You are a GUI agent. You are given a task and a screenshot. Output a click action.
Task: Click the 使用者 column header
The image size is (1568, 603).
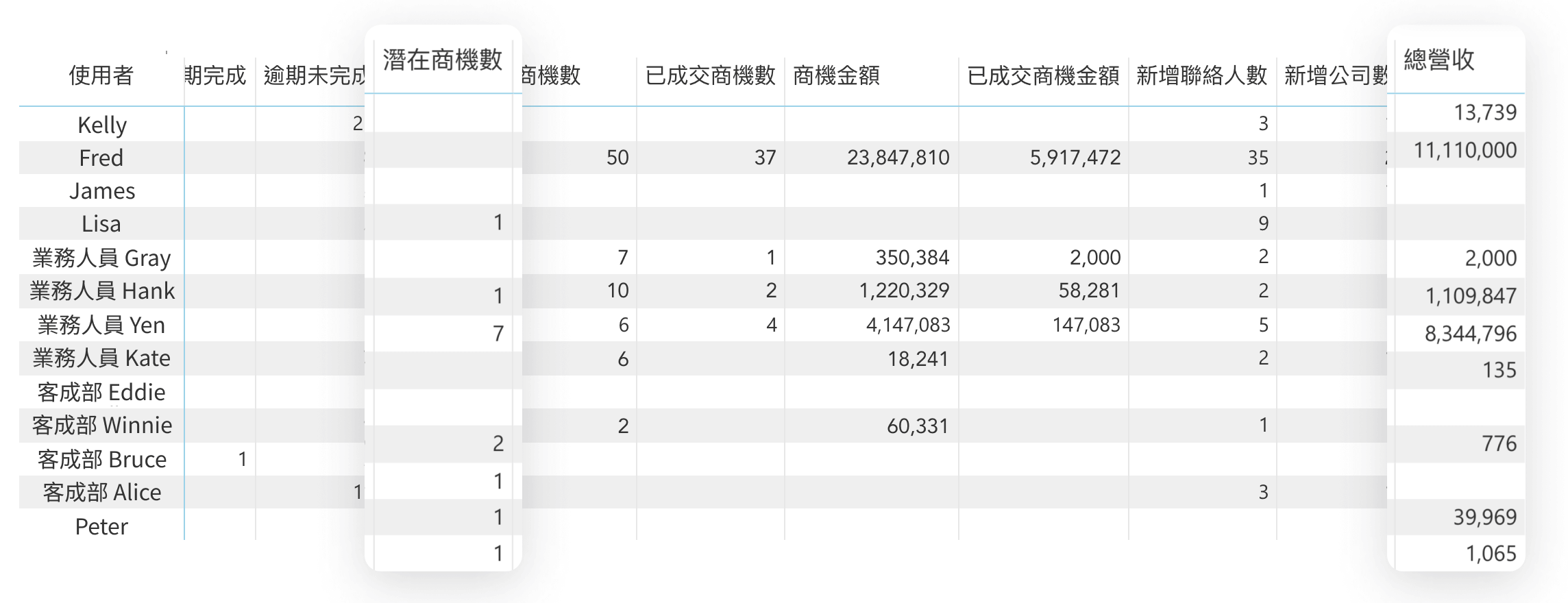click(x=101, y=75)
